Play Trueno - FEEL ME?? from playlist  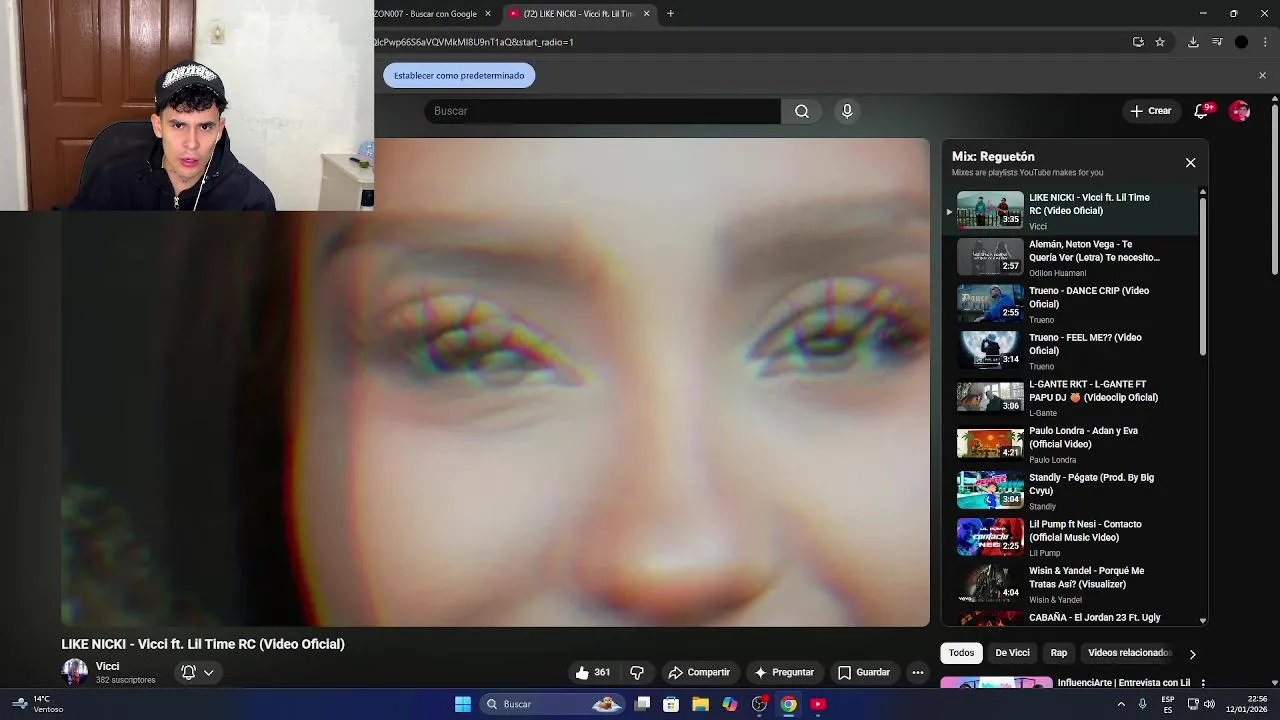click(1070, 351)
